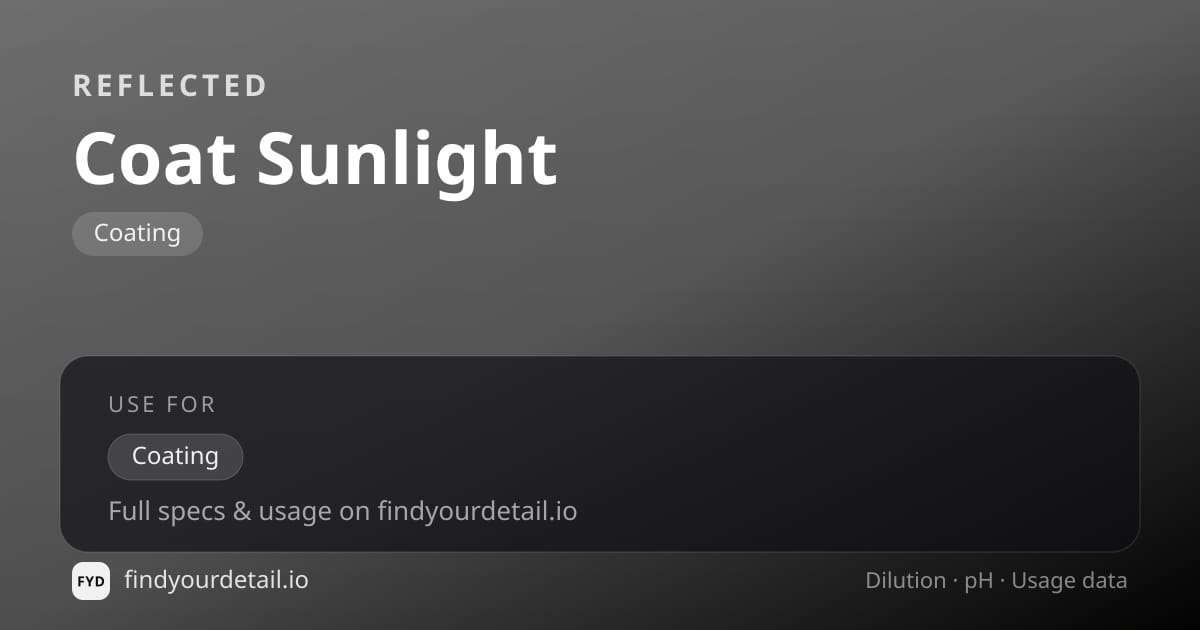This screenshot has height=630, width=1200.
Task: Click the FYD logo icon
Action: 91,581
